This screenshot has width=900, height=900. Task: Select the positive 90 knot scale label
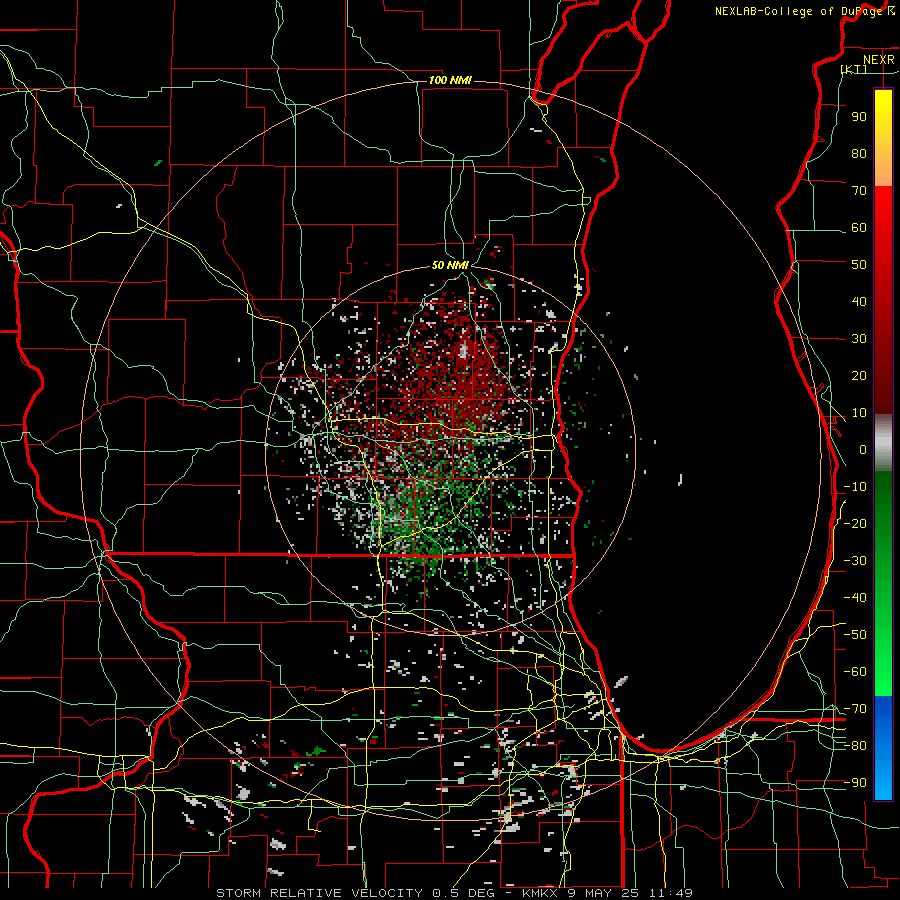click(x=859, y=117)
